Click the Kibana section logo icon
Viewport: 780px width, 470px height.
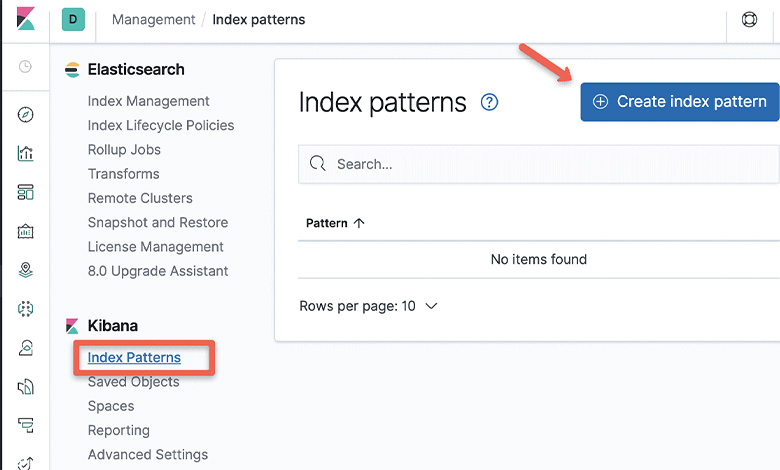(x=72, y=326)
